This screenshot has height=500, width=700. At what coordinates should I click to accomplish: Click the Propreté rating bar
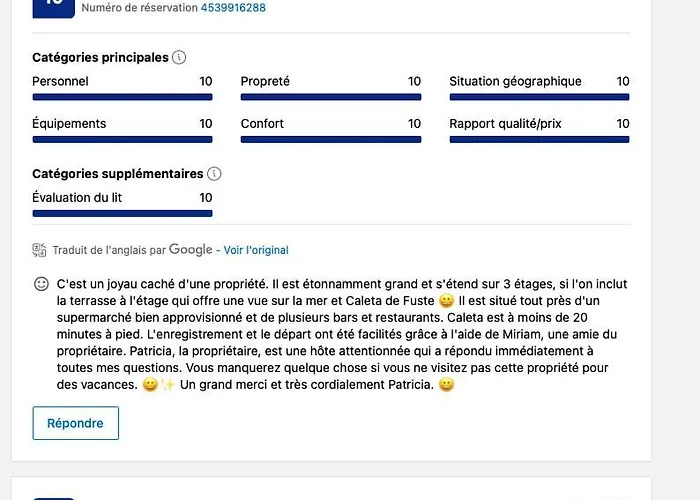(x=330, y=97)
